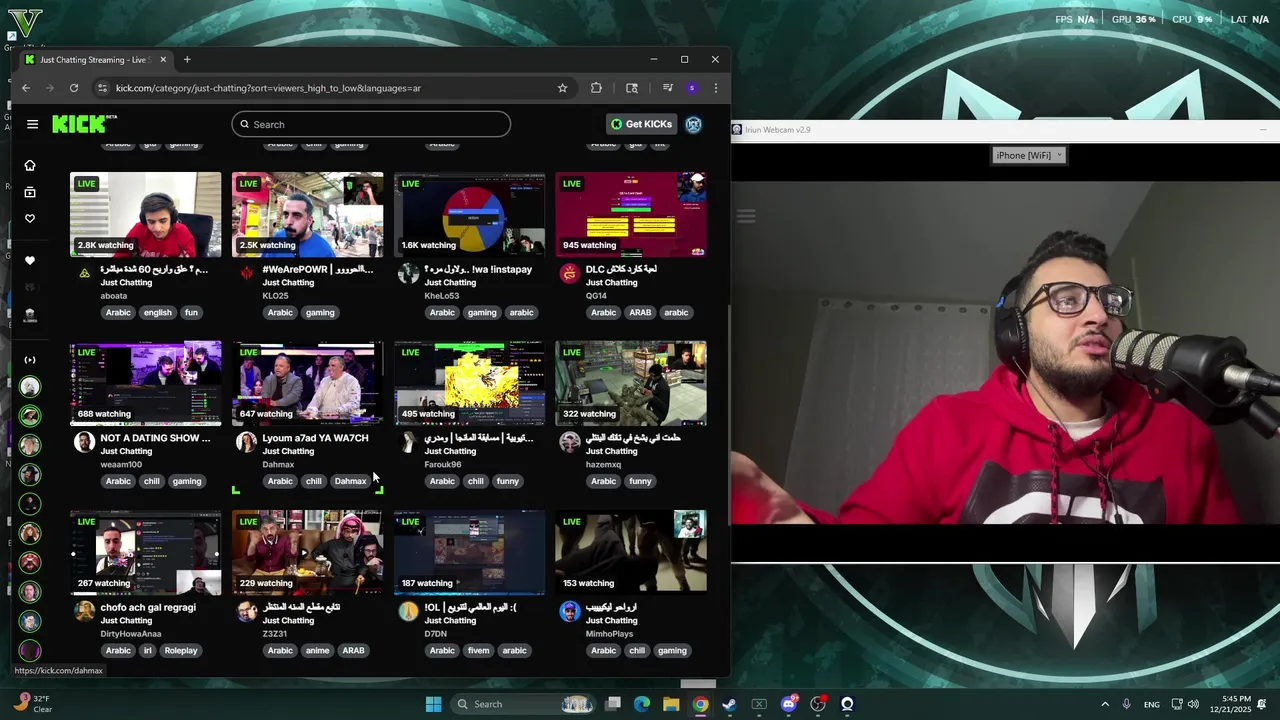
Task: Open the MimhoPlays channel avatar
Action: click(x=570, y=611)
